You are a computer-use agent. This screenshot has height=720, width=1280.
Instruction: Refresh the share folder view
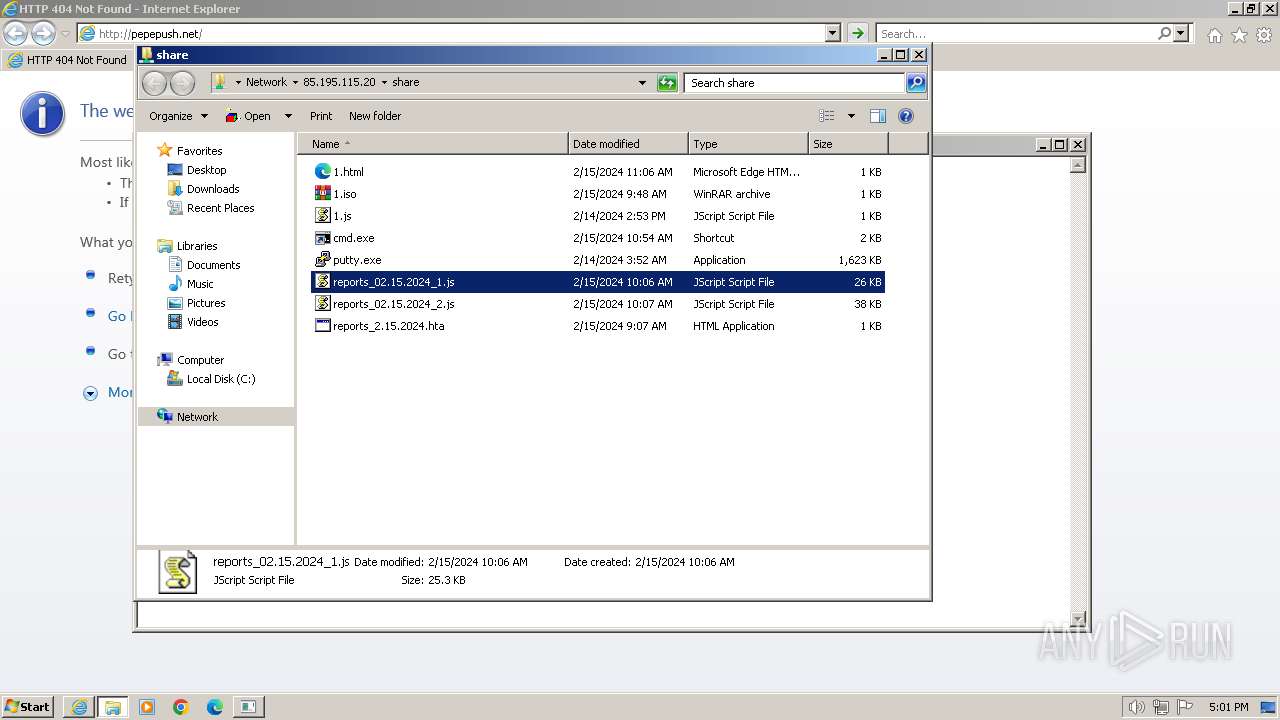click(x=667, y=83)
